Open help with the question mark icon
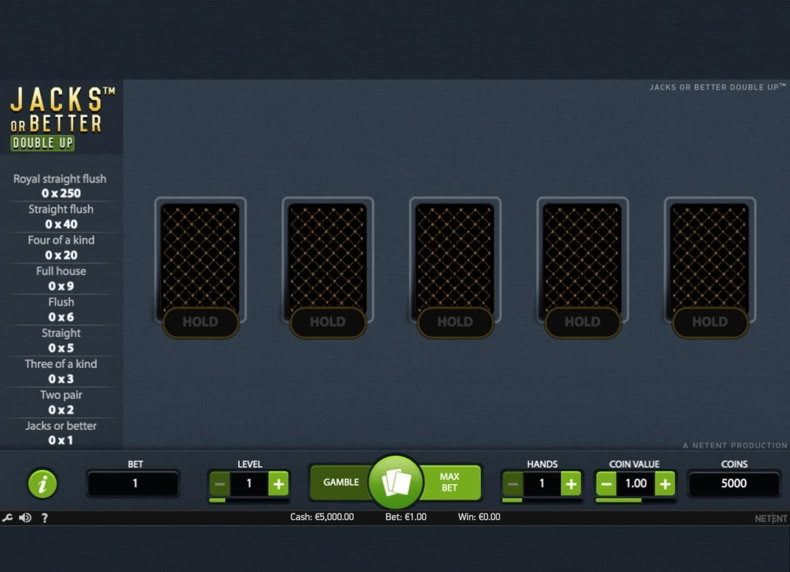 [44, 518]
